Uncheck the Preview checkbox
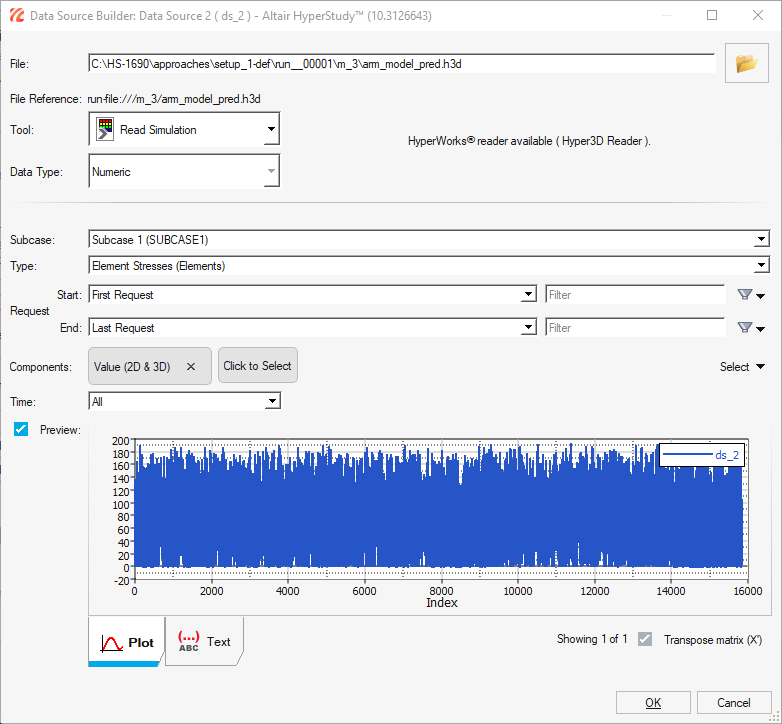This screenshot has height=724, width=782. coord(21,429)
